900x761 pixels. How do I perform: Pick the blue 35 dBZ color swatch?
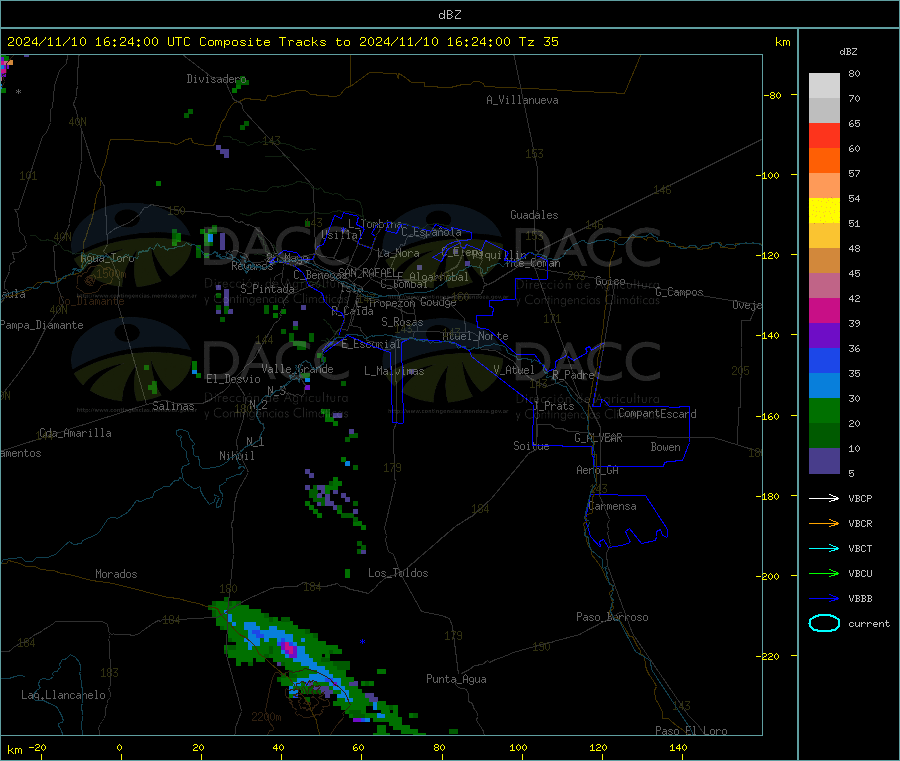824,360
